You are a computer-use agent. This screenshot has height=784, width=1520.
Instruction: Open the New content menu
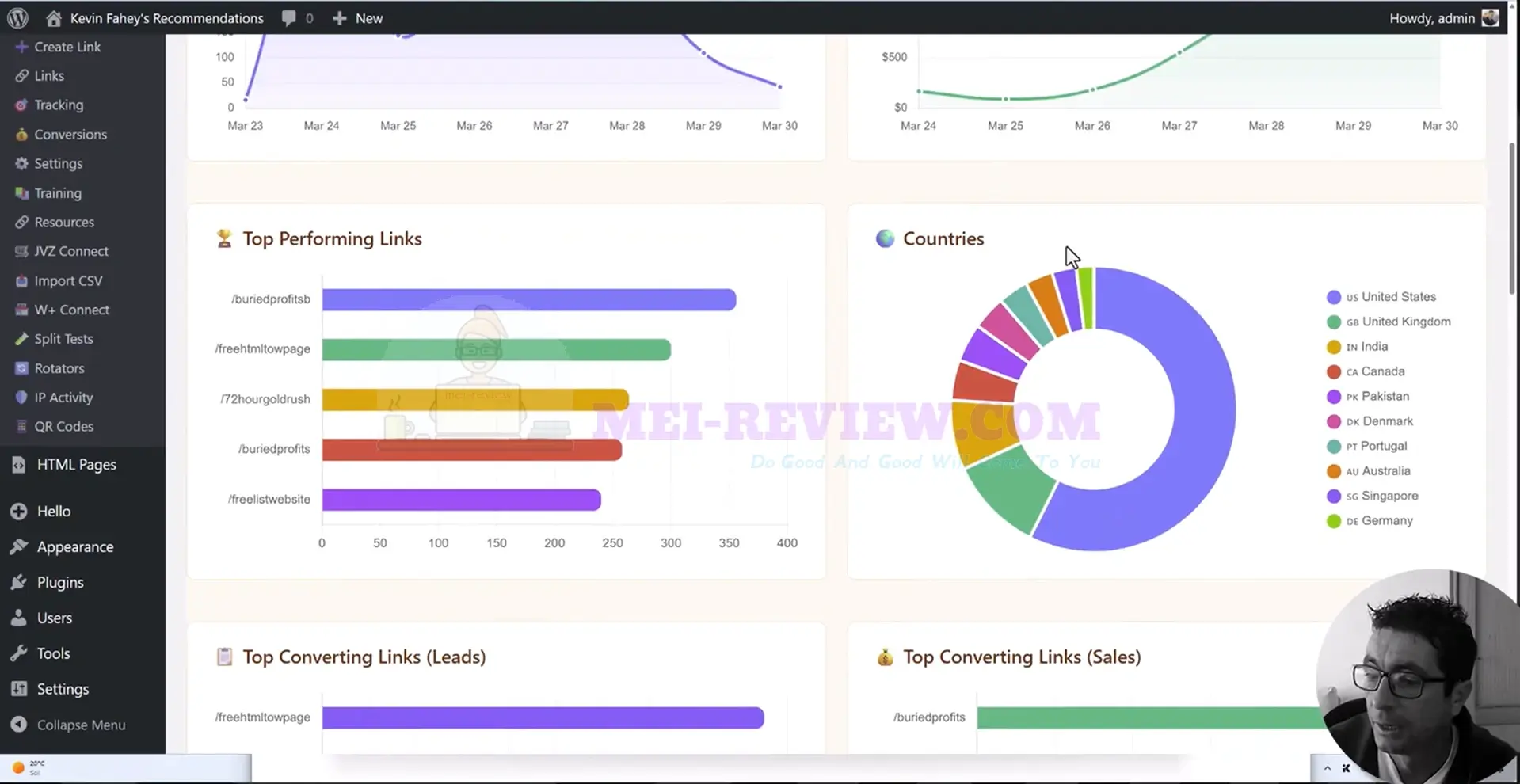point(357,18)
